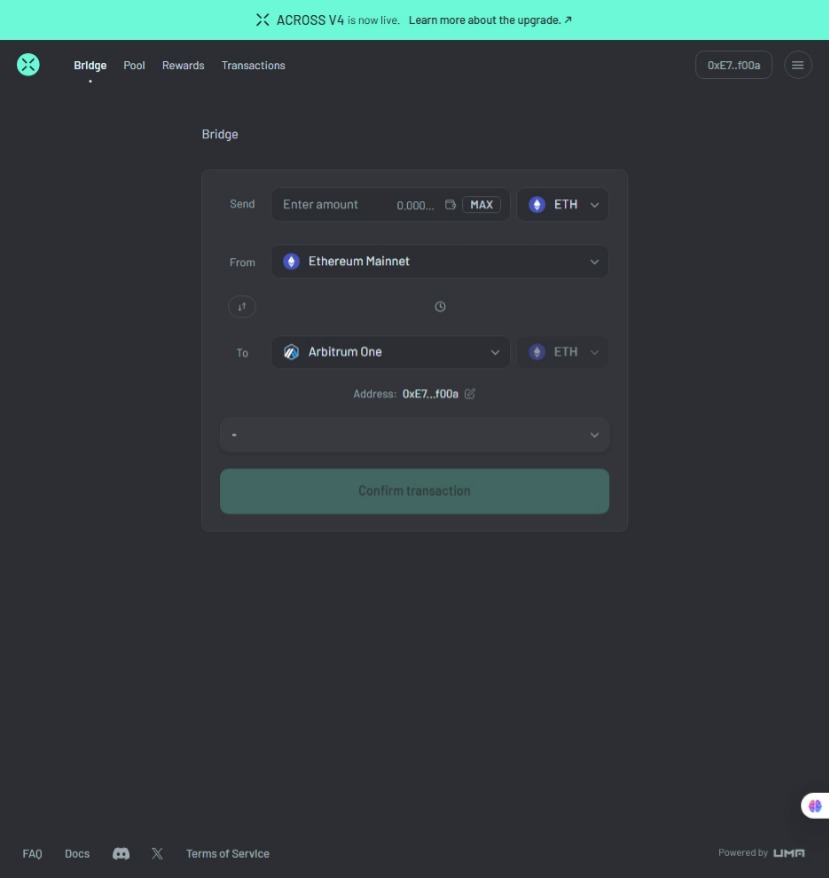Click the Across X icon in the banner

262,20
